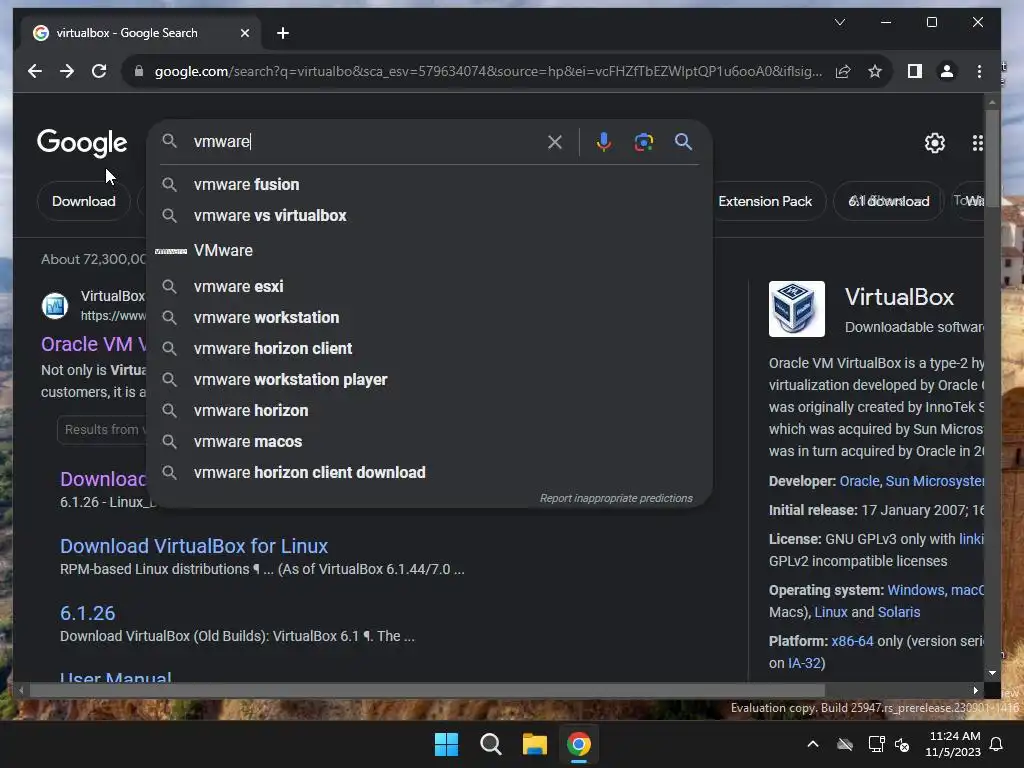This screenshot has height=768, width=1024.
Task: Open the muted volume tray icon
Action: click(x=903, y=744)
